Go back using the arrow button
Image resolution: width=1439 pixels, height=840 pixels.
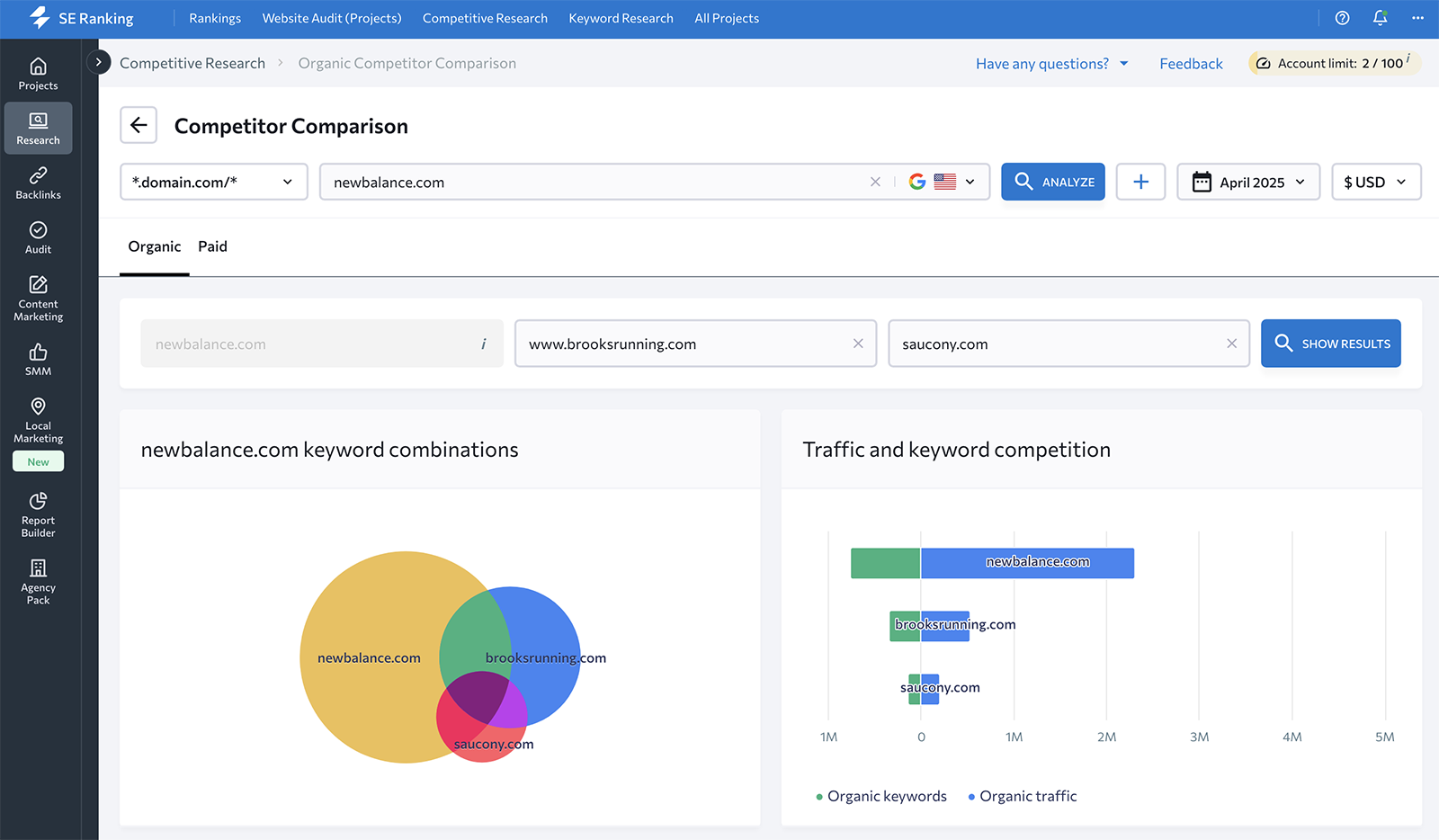click(139, 125)
